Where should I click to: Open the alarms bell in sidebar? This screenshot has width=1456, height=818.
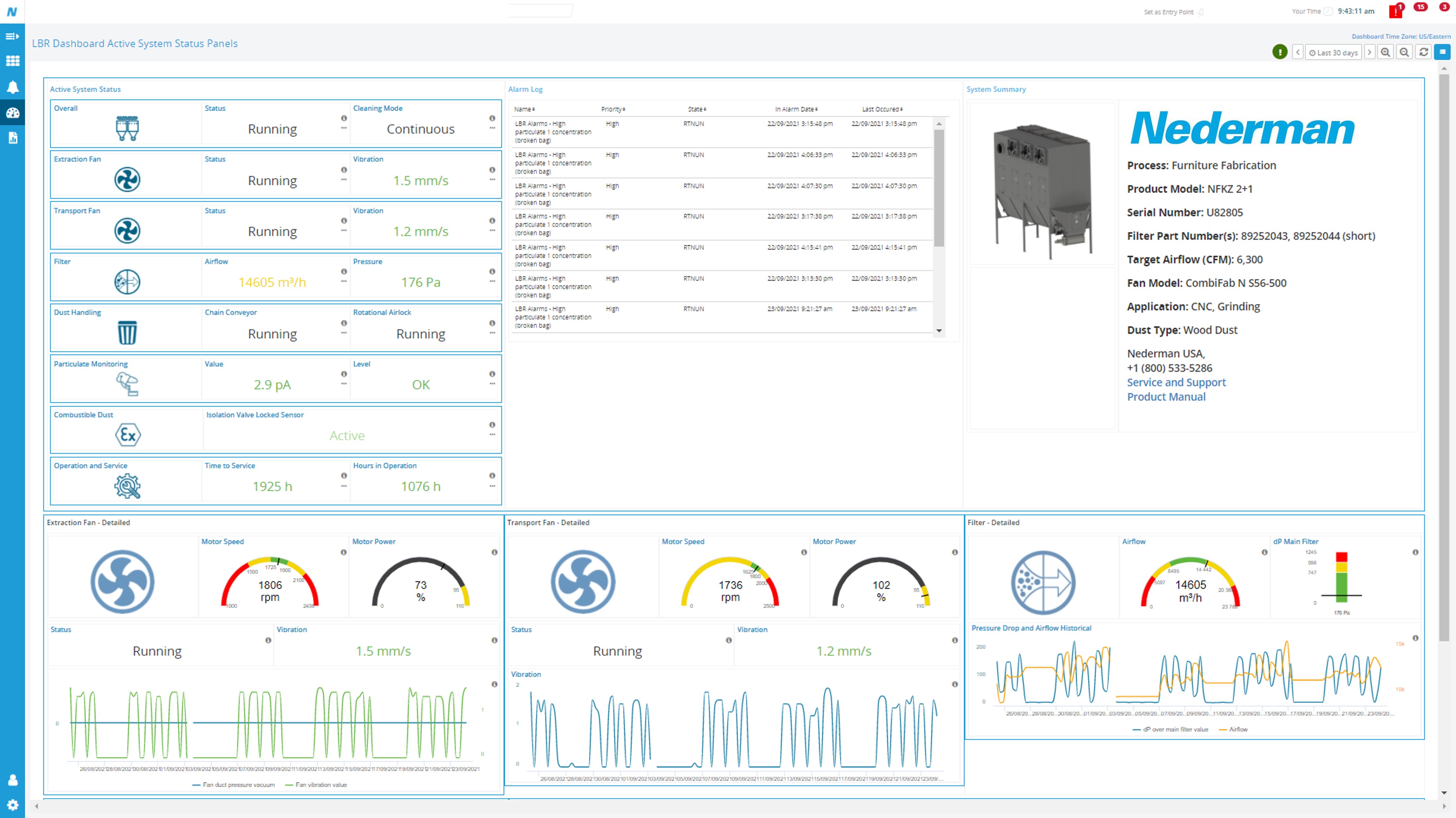tap(13, 87)
